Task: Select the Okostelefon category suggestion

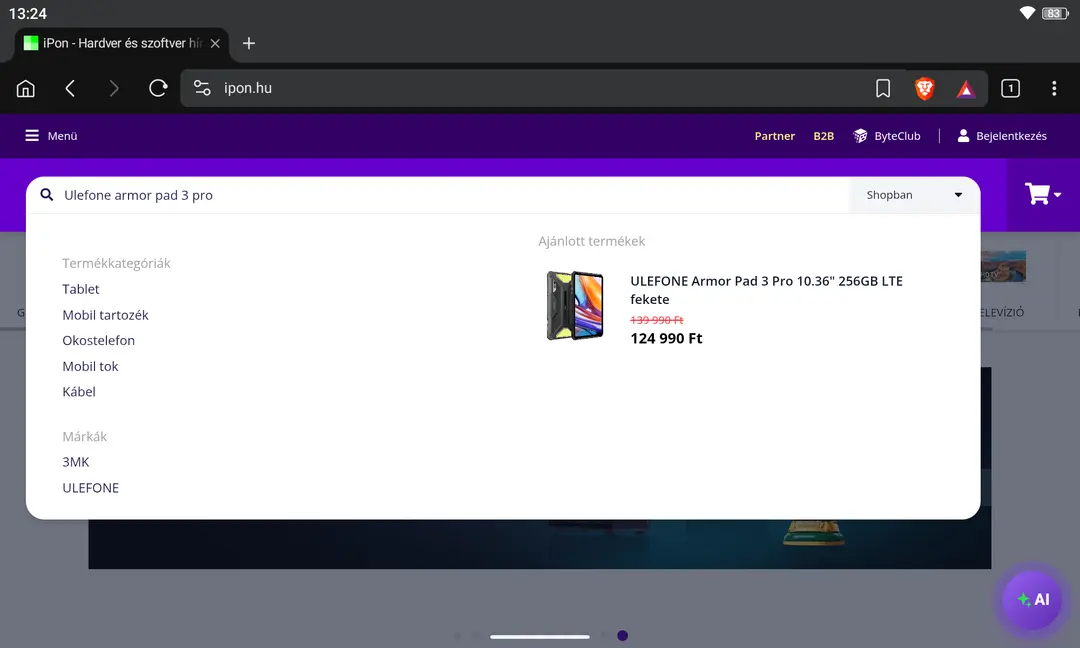Action: point(98,340)
